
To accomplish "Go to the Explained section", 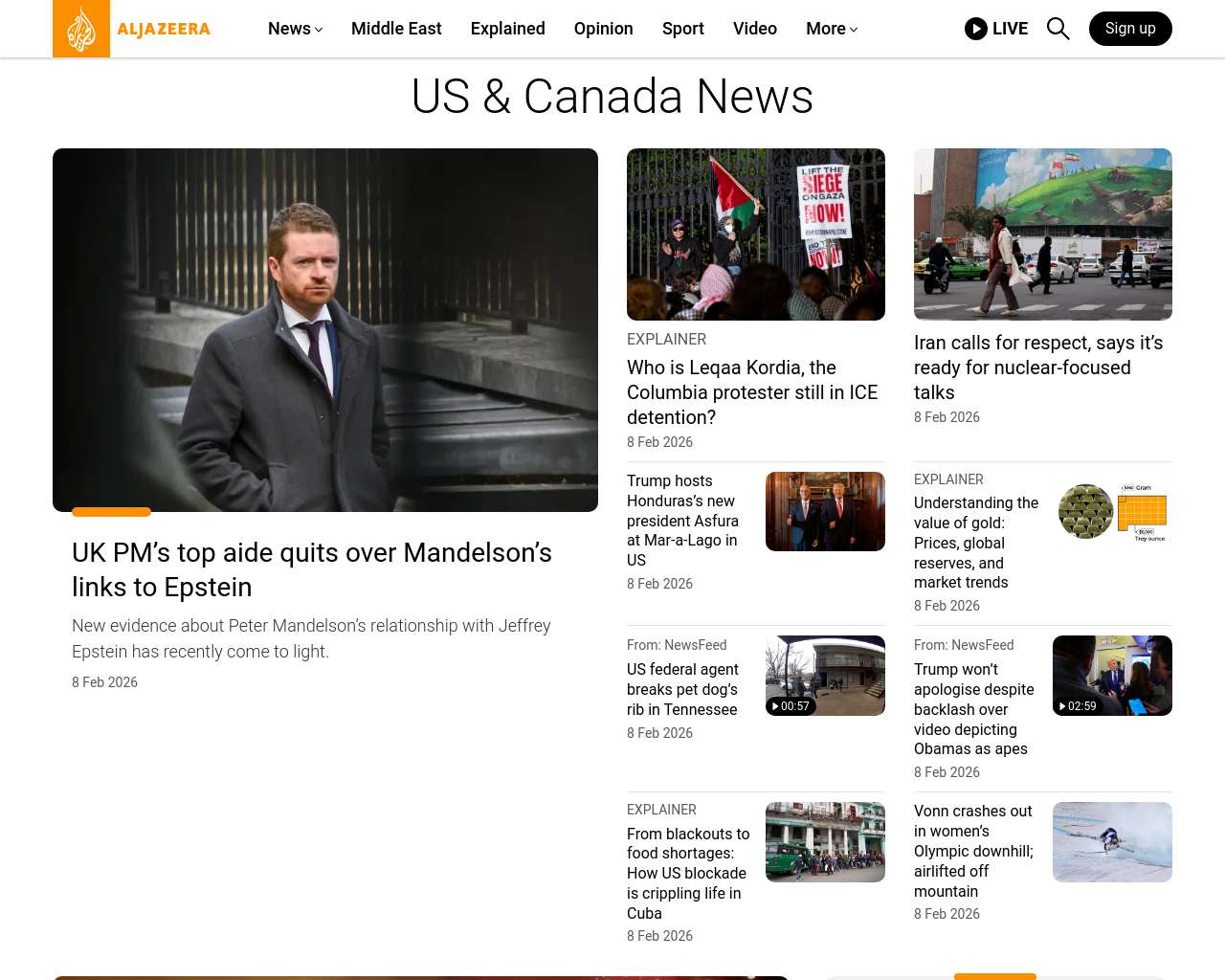I will (x=507, y=29).
